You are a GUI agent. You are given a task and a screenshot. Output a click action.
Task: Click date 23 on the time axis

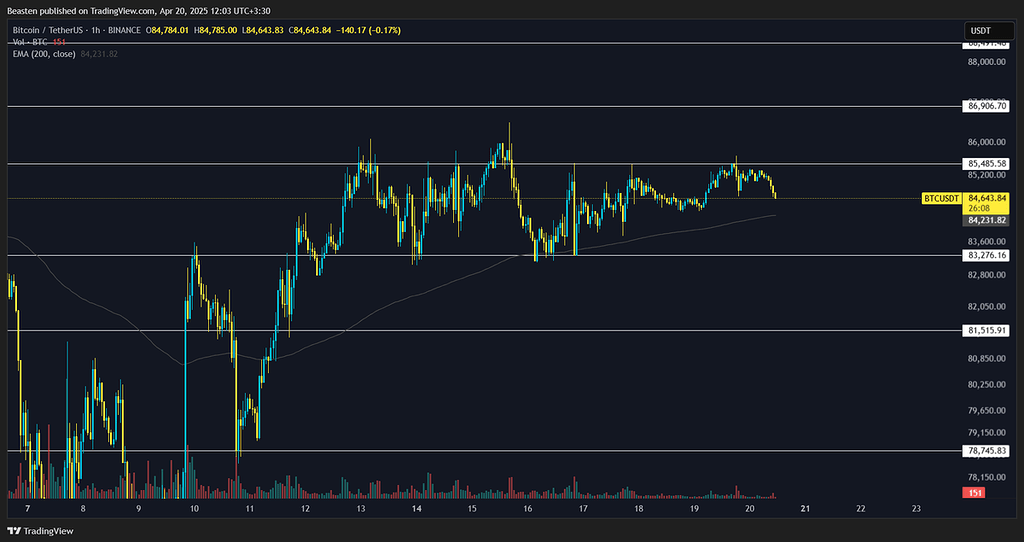916,509
